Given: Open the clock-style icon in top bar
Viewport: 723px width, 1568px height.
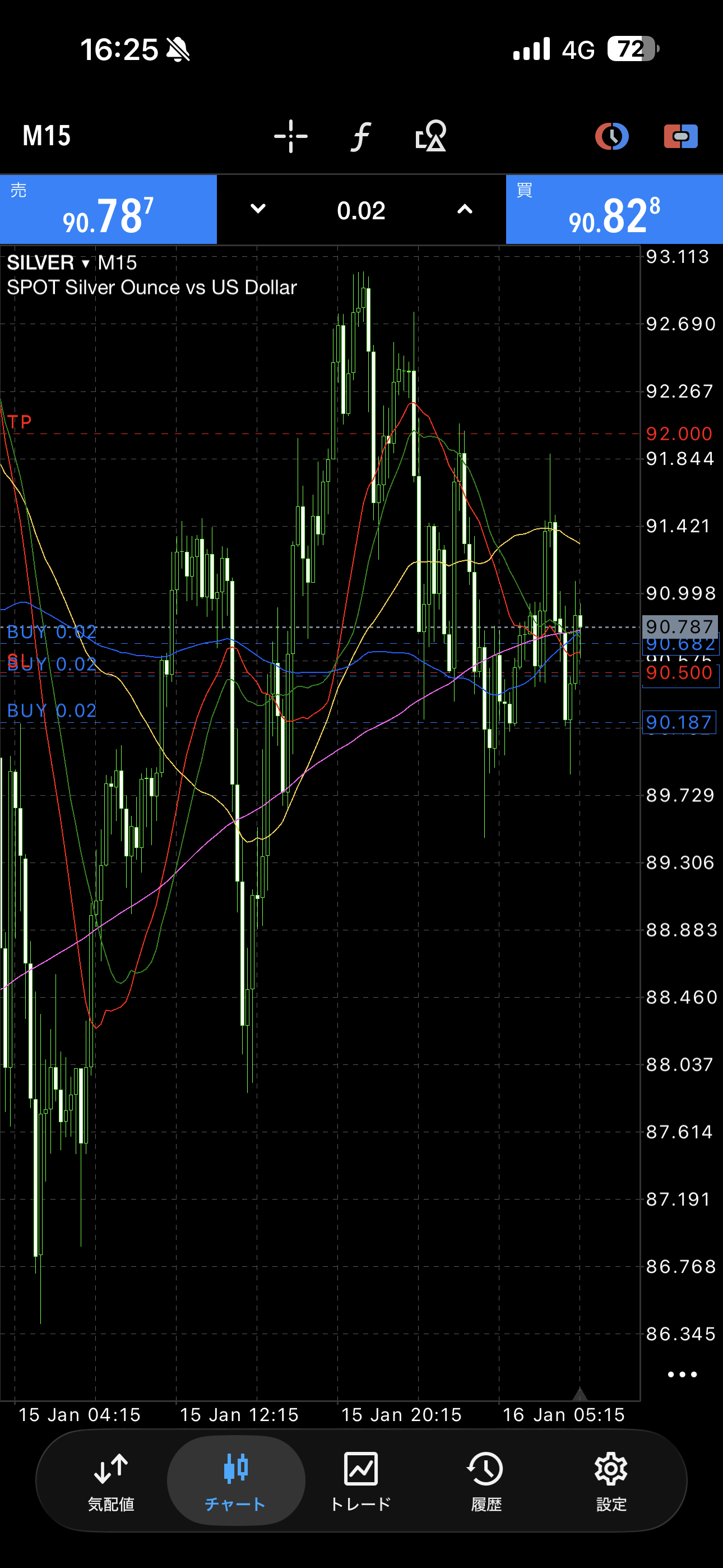Looking at the screenshot, I should (611, 136).
